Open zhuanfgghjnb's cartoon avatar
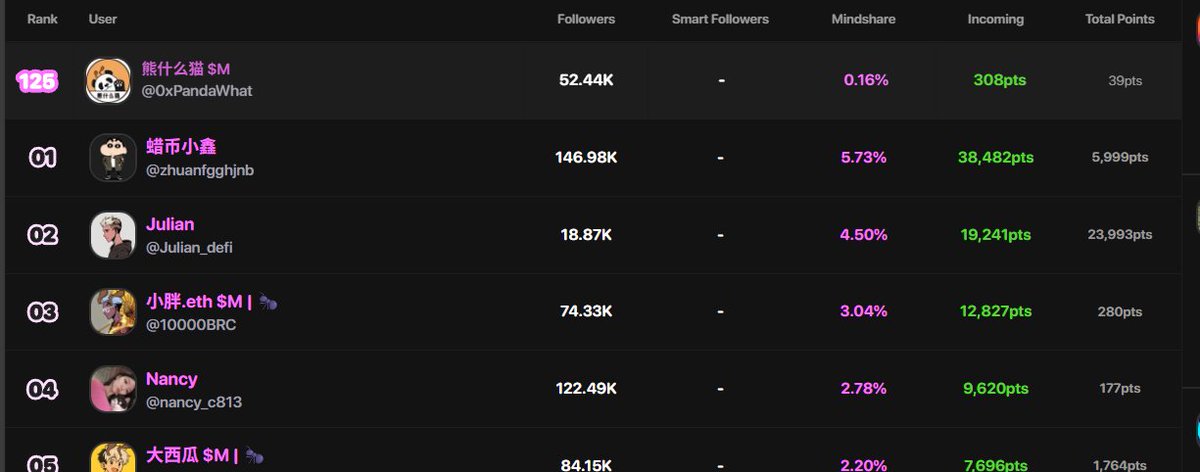The image size is (1200, 472). point(113,158)
